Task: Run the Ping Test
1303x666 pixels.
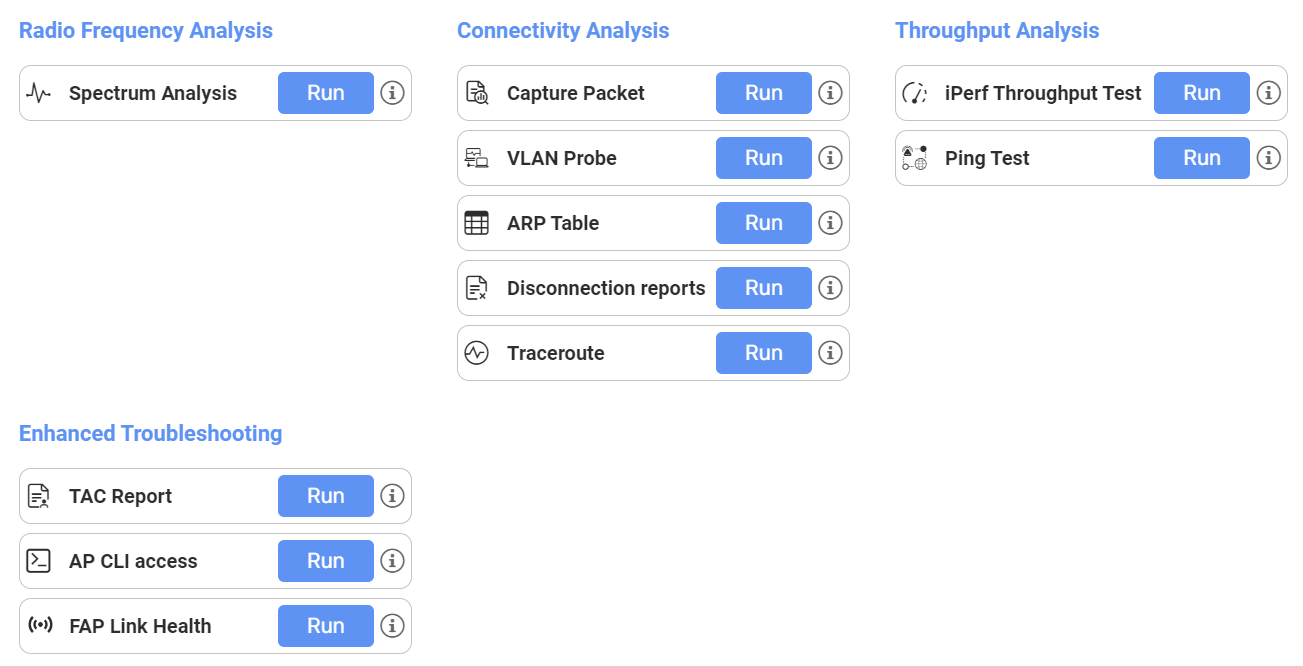Action: (x=1201, y=157)
